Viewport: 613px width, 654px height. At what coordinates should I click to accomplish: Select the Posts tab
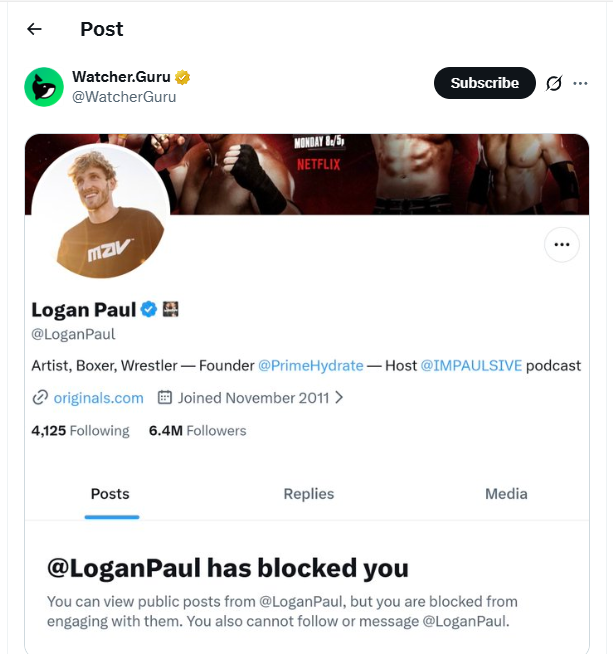click(110, 493)
